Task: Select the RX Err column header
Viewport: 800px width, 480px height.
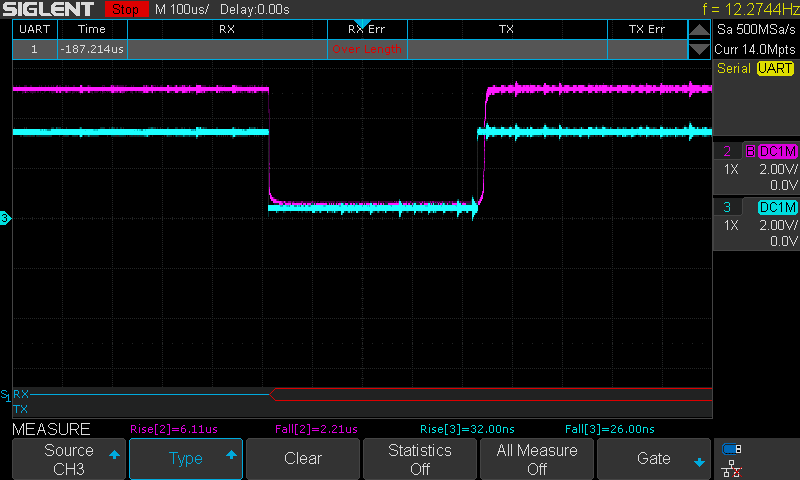Action: (367, 30)
